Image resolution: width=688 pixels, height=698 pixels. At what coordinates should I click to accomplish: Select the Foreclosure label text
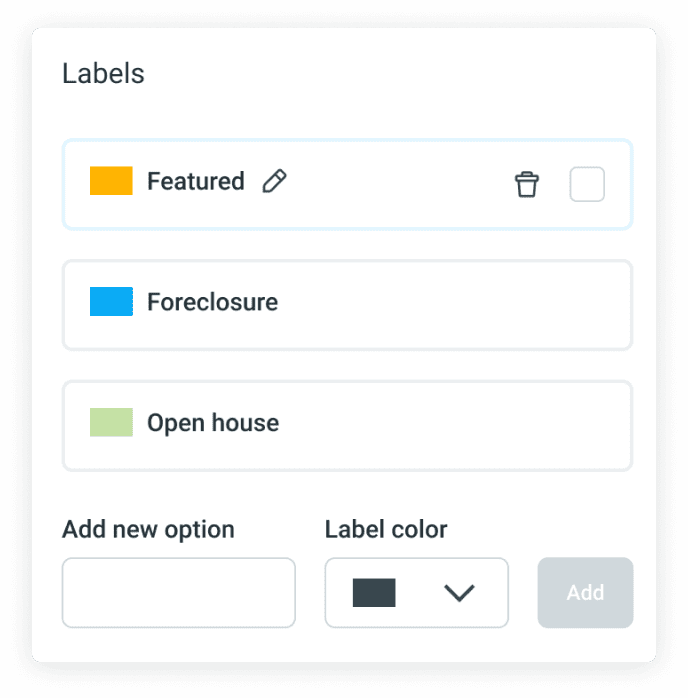(212, 302)
